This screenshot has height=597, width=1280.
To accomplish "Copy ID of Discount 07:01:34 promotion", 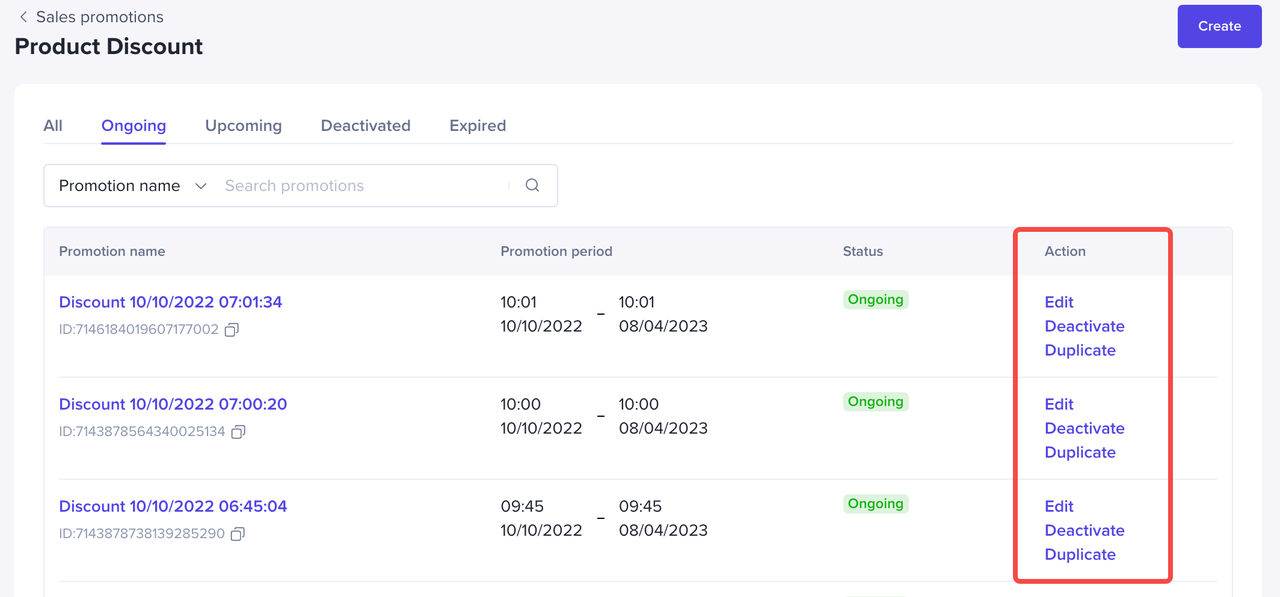I will tap(231, 330).
